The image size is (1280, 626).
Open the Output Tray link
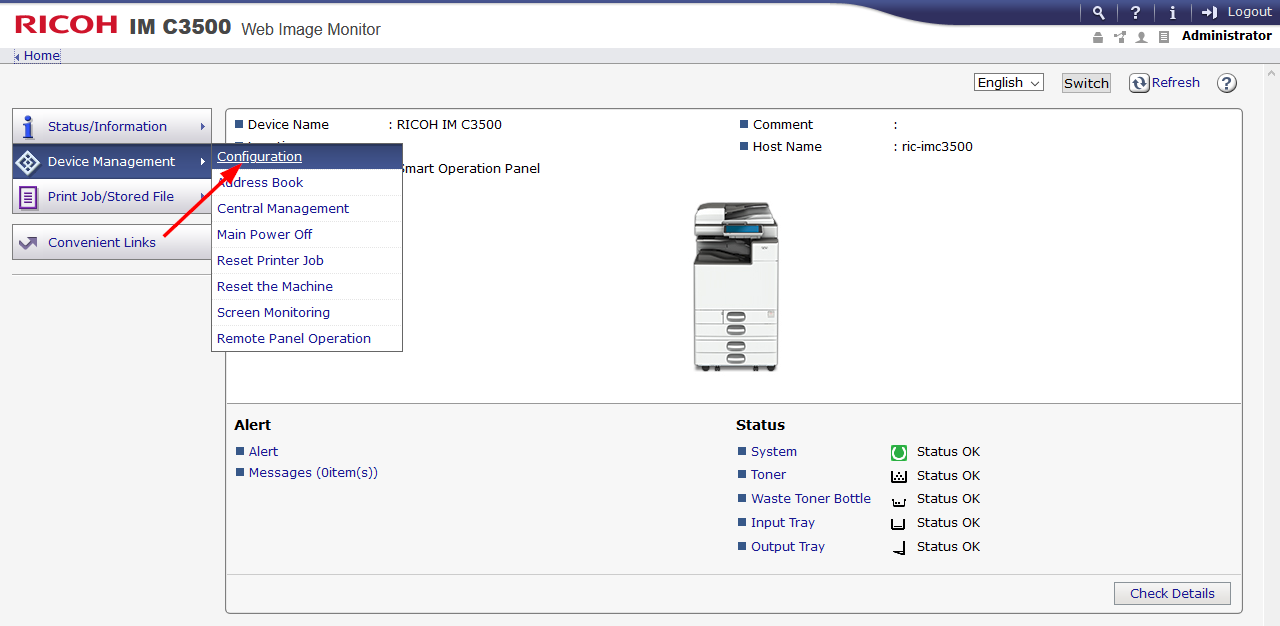(x=788, y=547)
